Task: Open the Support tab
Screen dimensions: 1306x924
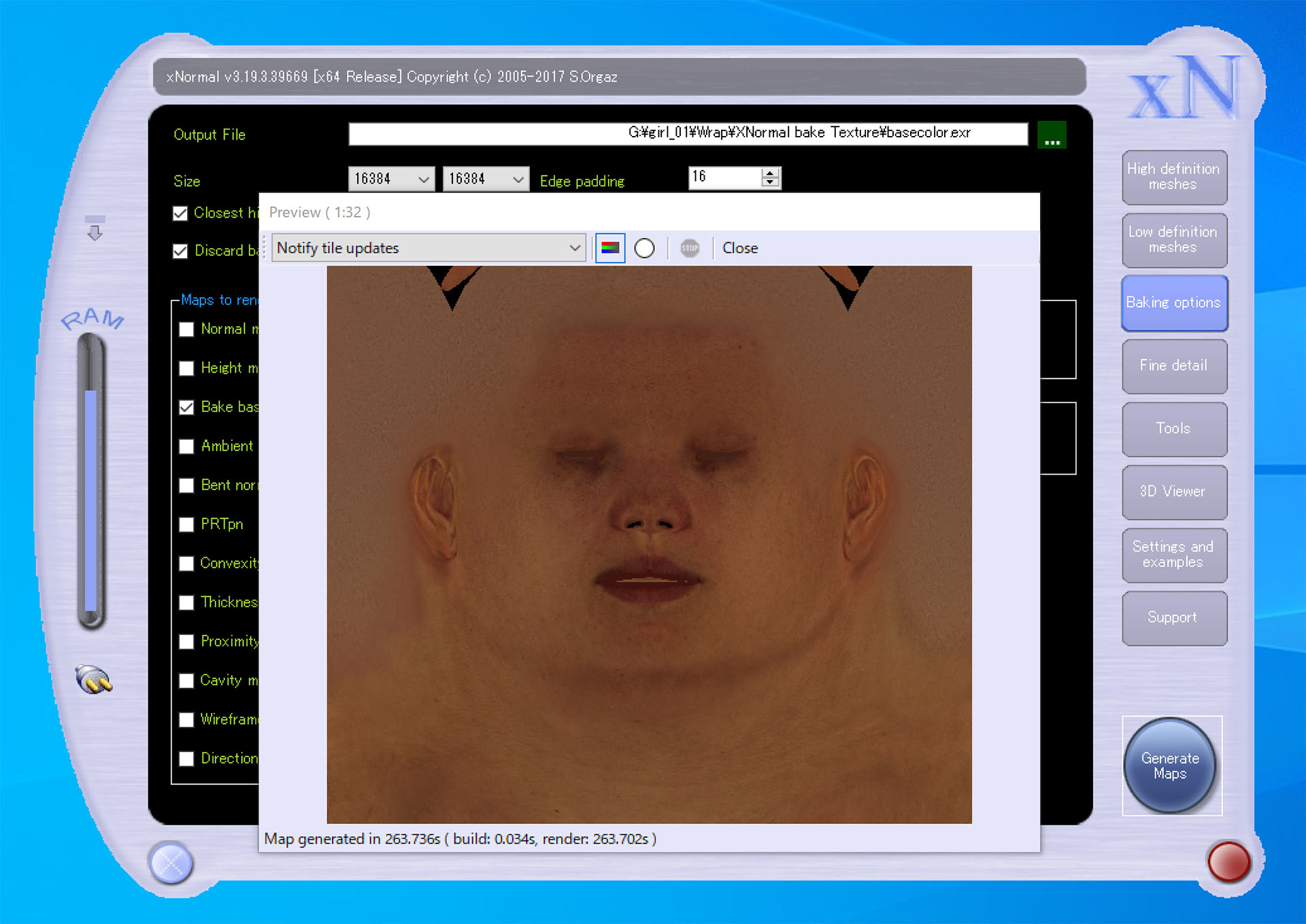Action: 1174,618
